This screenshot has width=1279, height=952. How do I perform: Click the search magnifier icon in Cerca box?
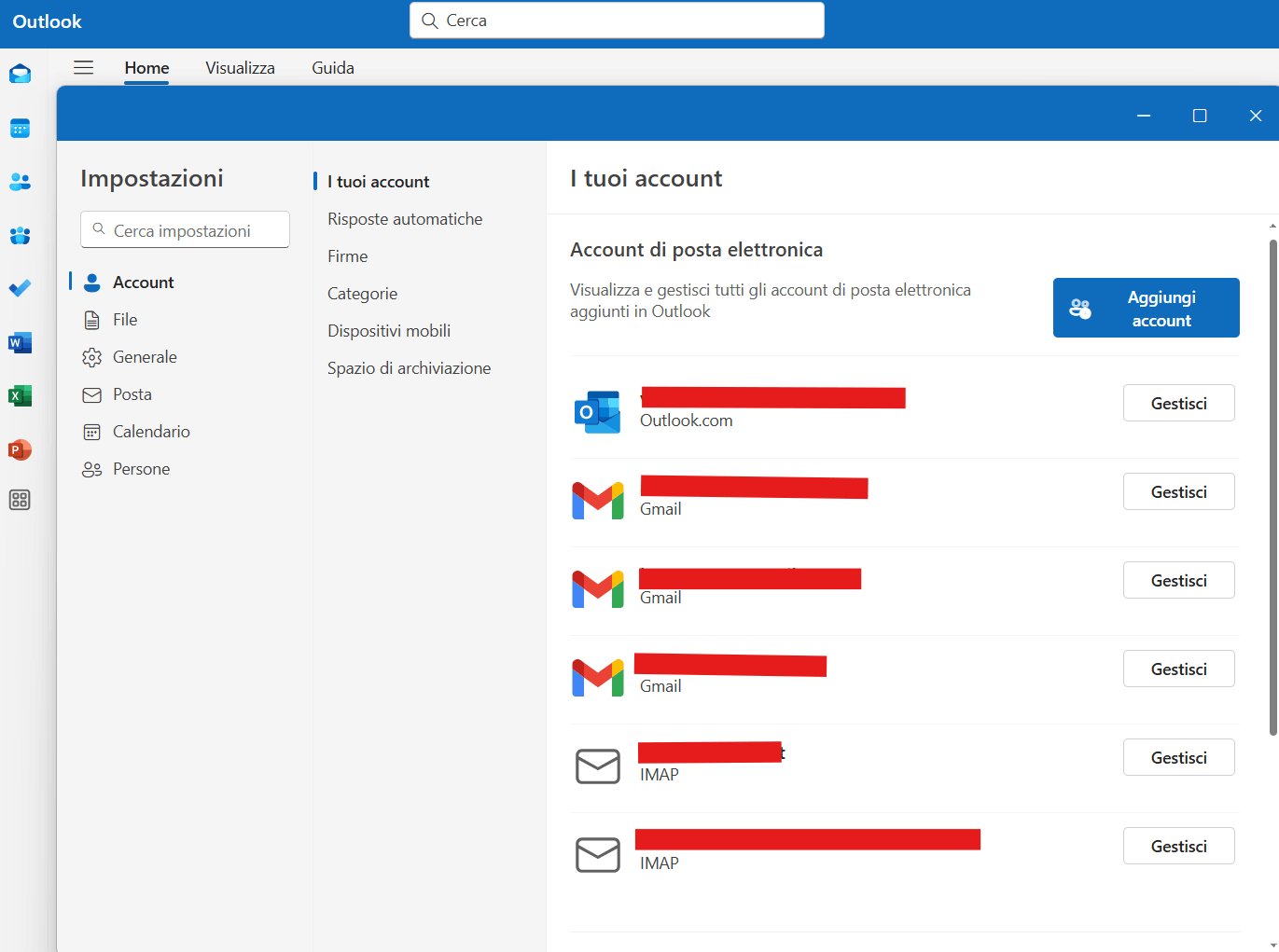(430, 21)
